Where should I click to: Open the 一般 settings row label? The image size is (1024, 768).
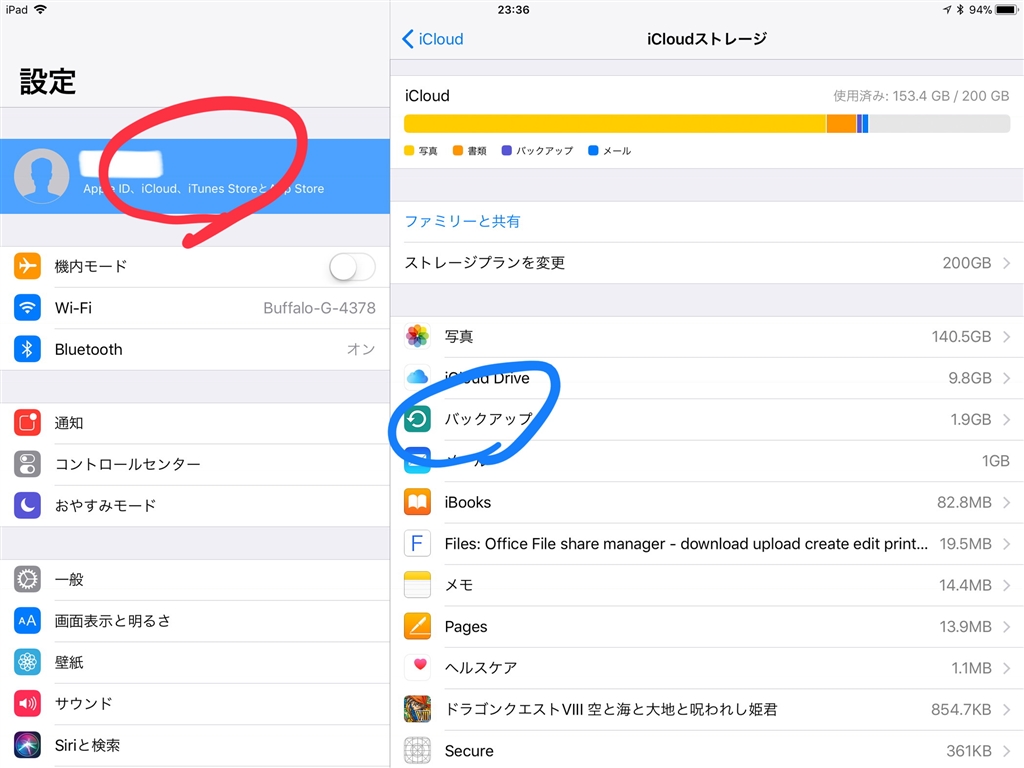click(69, 579)
